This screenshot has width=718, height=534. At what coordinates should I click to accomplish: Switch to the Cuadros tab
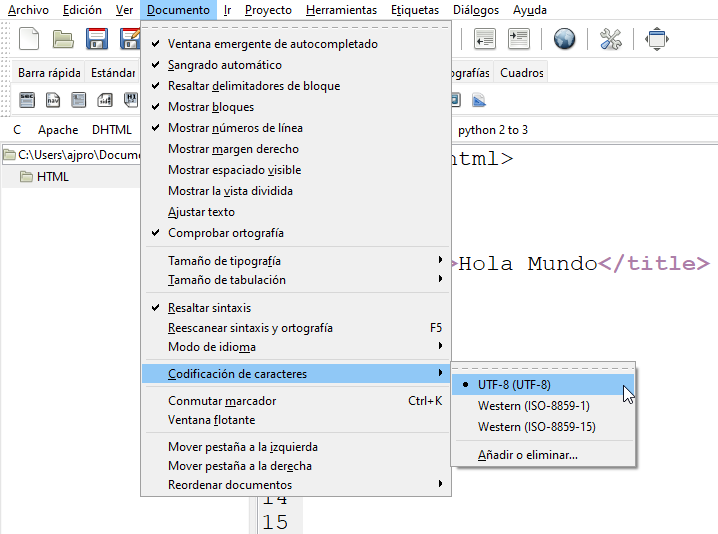pos(521,73)
